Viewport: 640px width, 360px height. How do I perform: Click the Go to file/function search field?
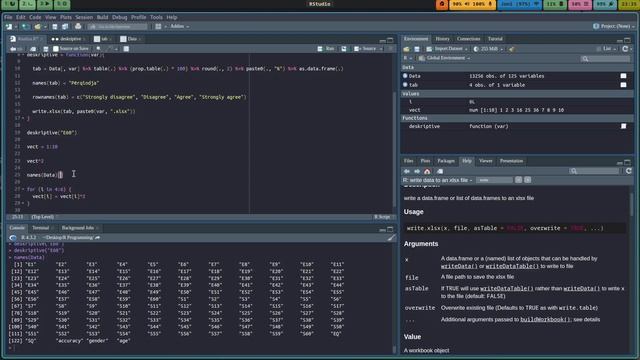tap(117, 27)
